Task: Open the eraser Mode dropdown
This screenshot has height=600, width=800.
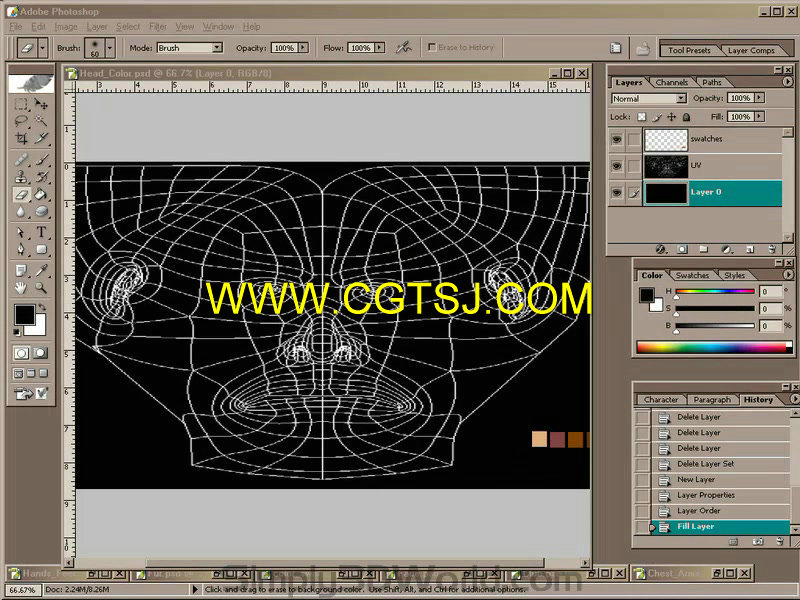Action: coord(190,47)
